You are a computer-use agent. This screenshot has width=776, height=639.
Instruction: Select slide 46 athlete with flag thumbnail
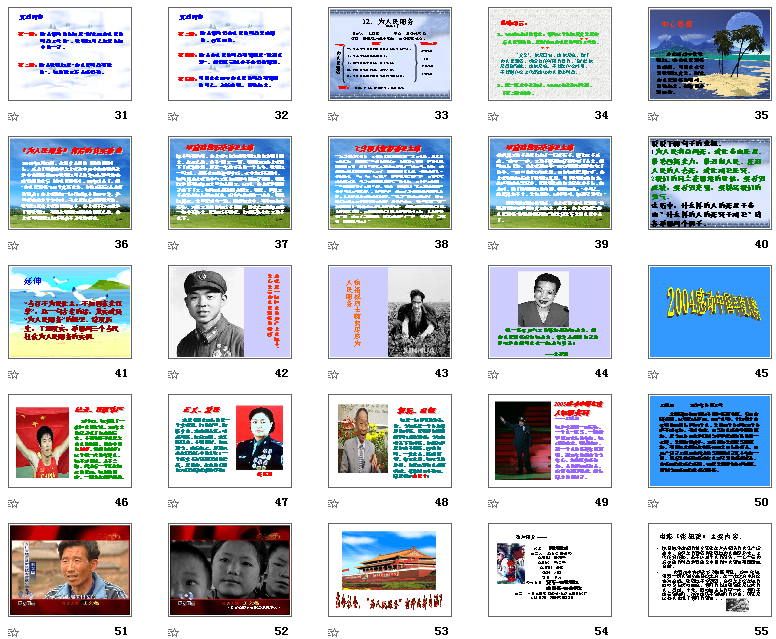(x=70, y=442)
